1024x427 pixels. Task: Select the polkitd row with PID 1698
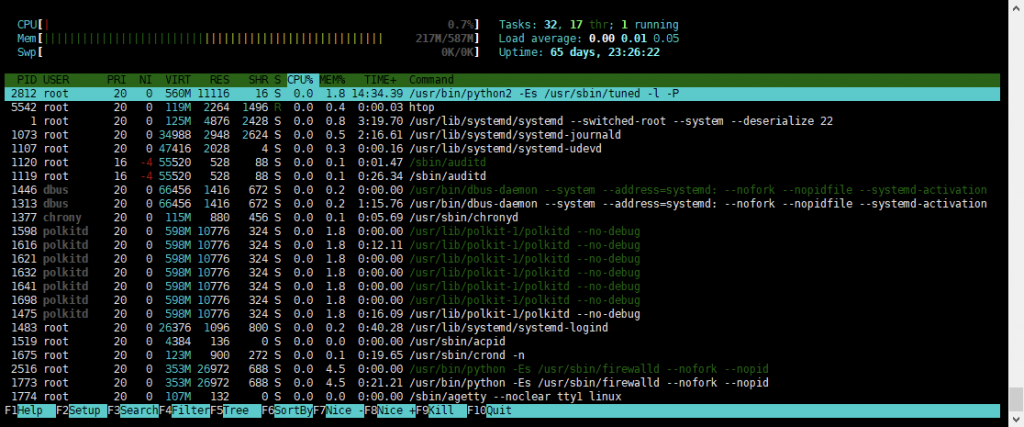tap(502, 300)
